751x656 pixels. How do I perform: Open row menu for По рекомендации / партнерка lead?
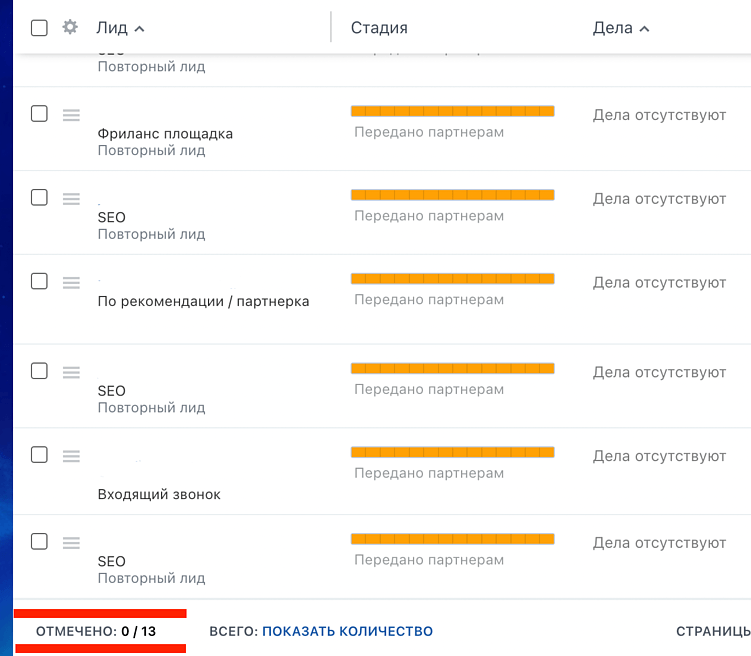(x=71, y=283)
